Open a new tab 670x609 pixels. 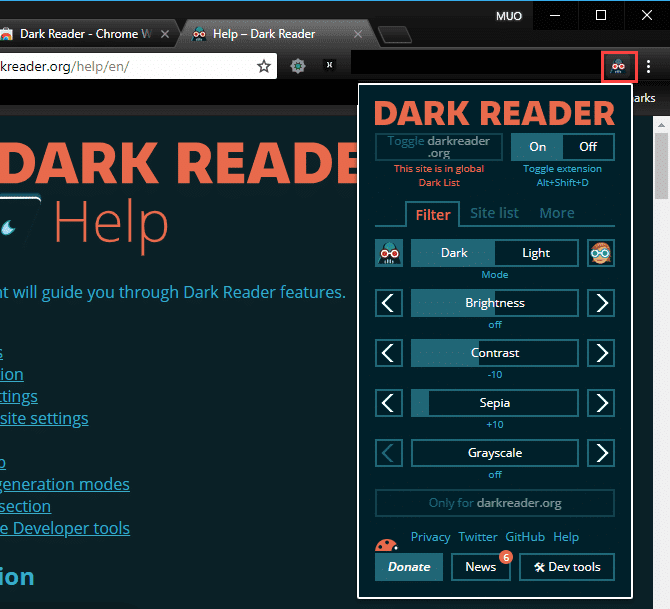coord(395,35)
